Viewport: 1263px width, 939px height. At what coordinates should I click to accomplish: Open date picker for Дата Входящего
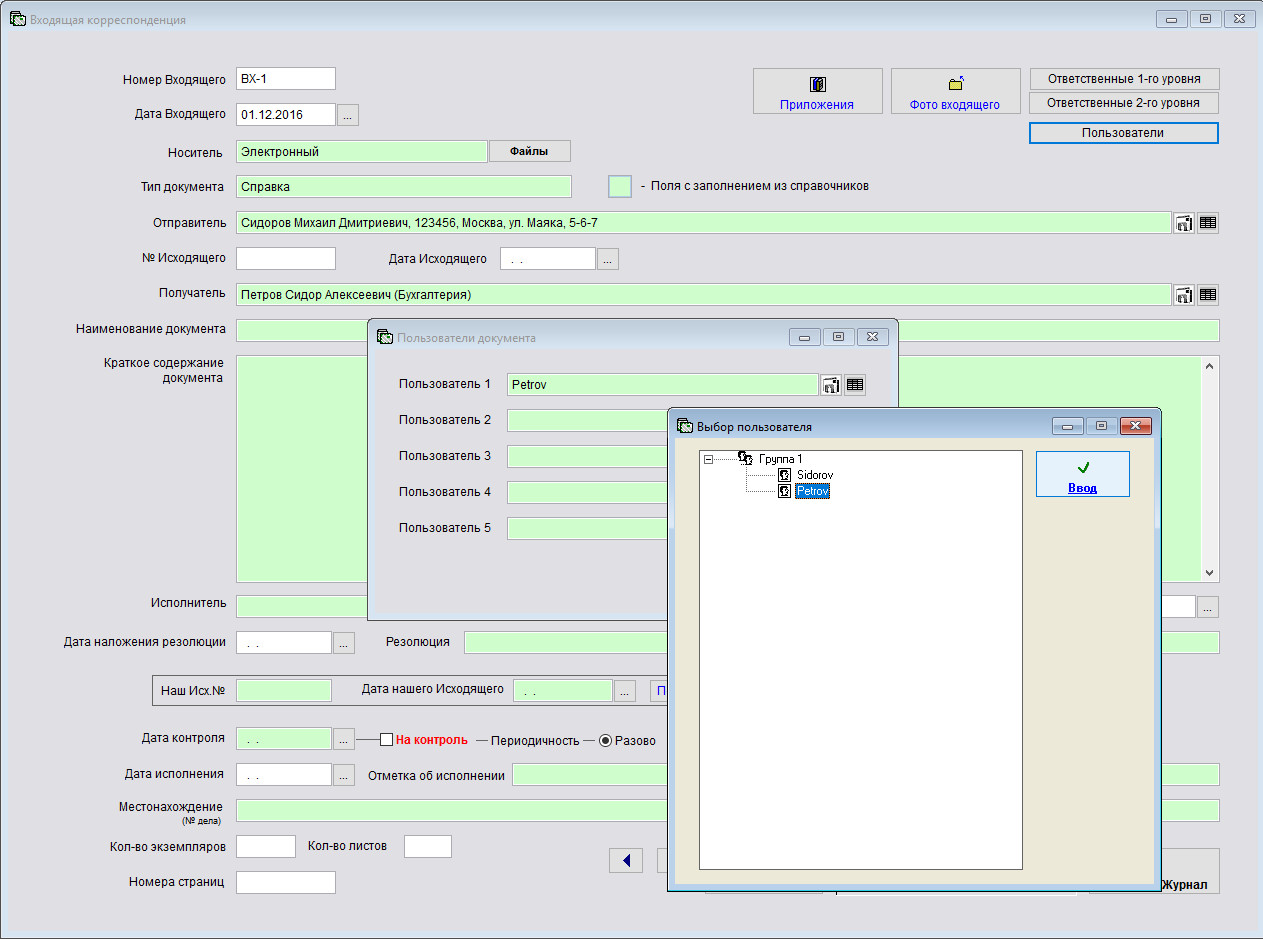pos(347,115)
